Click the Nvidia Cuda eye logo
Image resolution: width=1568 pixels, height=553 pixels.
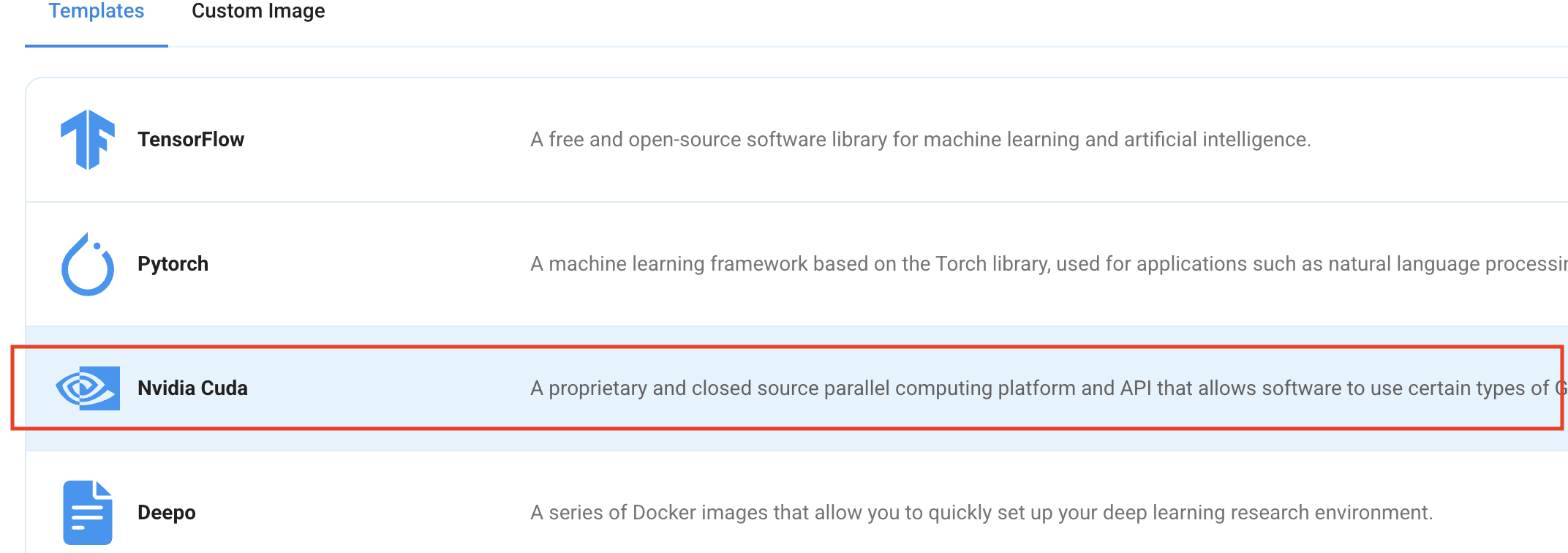point(88,388)
